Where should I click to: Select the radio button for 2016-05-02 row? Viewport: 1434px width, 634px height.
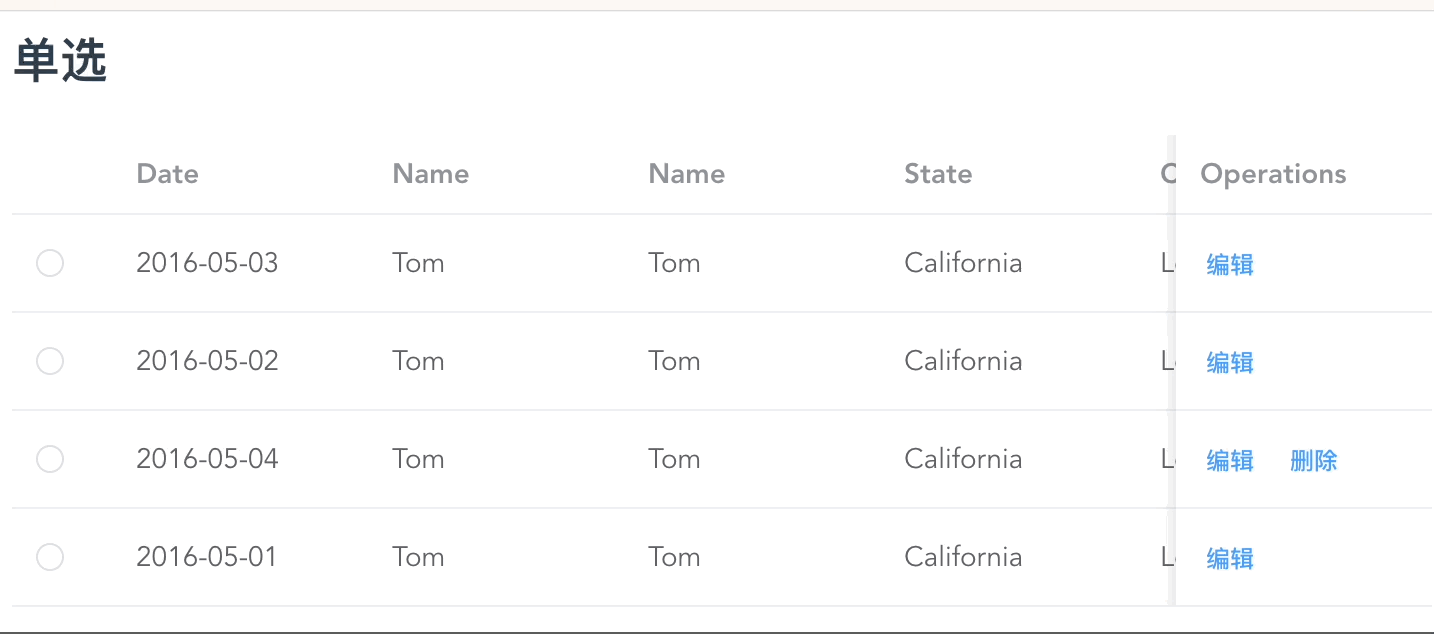point(50,361)
